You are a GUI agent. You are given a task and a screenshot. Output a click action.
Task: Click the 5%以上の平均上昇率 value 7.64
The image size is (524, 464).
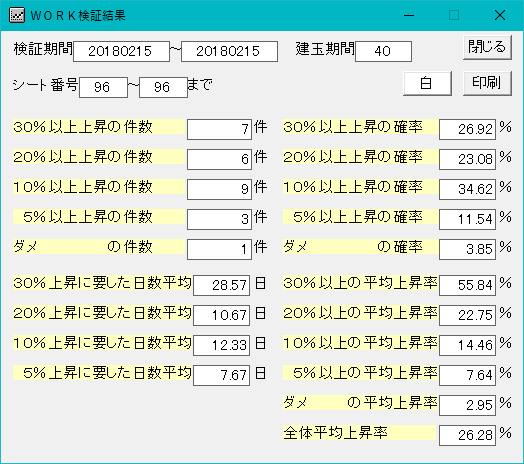tap(467, 375)
